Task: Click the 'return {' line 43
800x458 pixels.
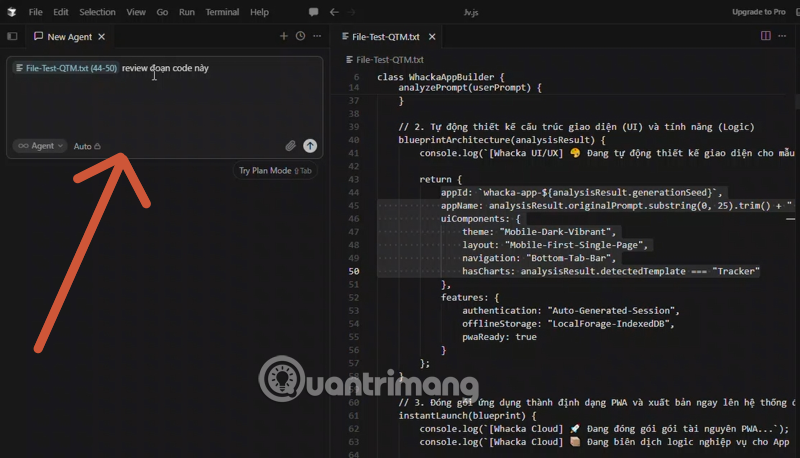Action: tap(440, 180)
